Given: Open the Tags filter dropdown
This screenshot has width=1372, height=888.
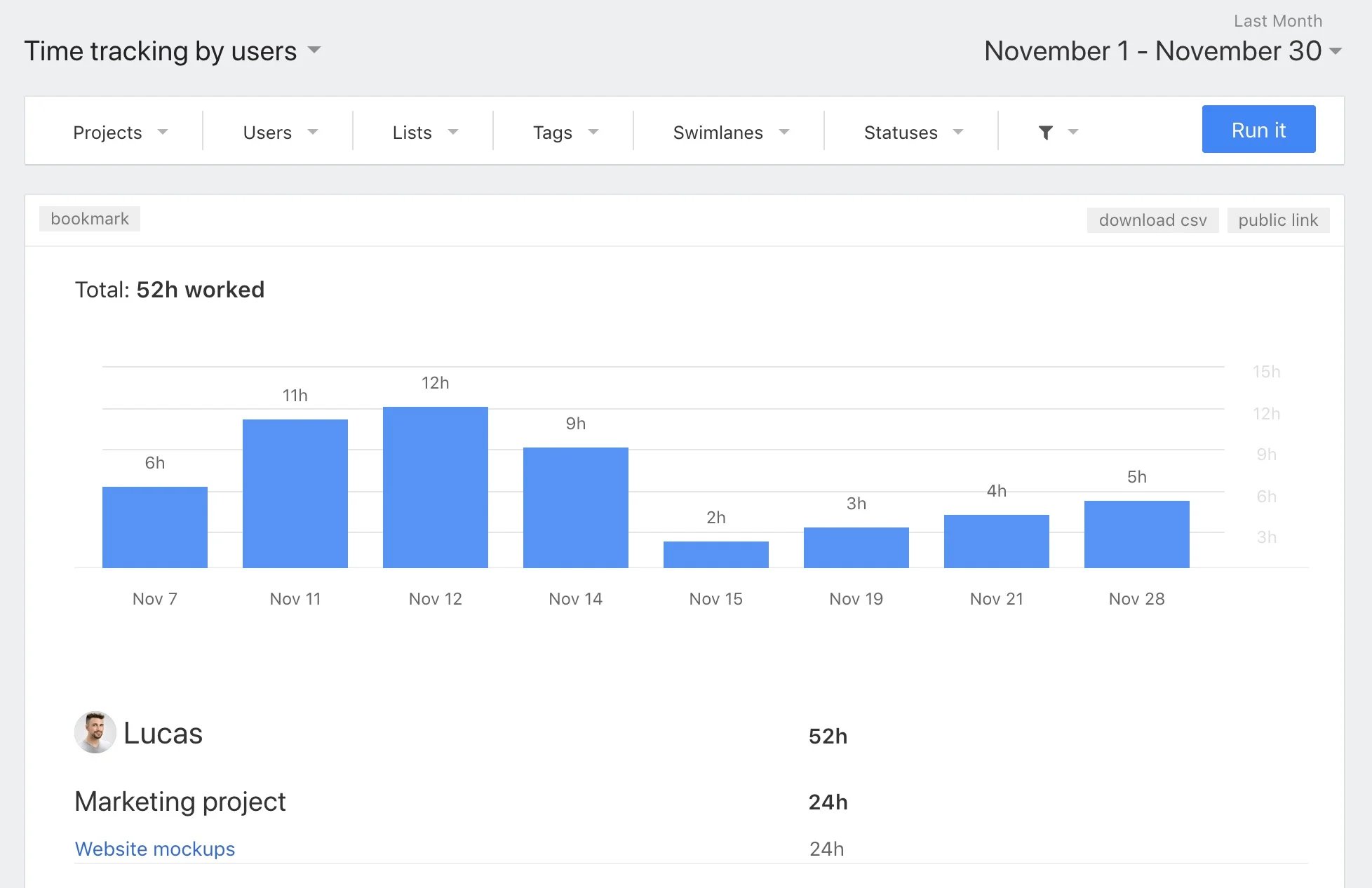Looking at the screenshot, I should [565, 133].
